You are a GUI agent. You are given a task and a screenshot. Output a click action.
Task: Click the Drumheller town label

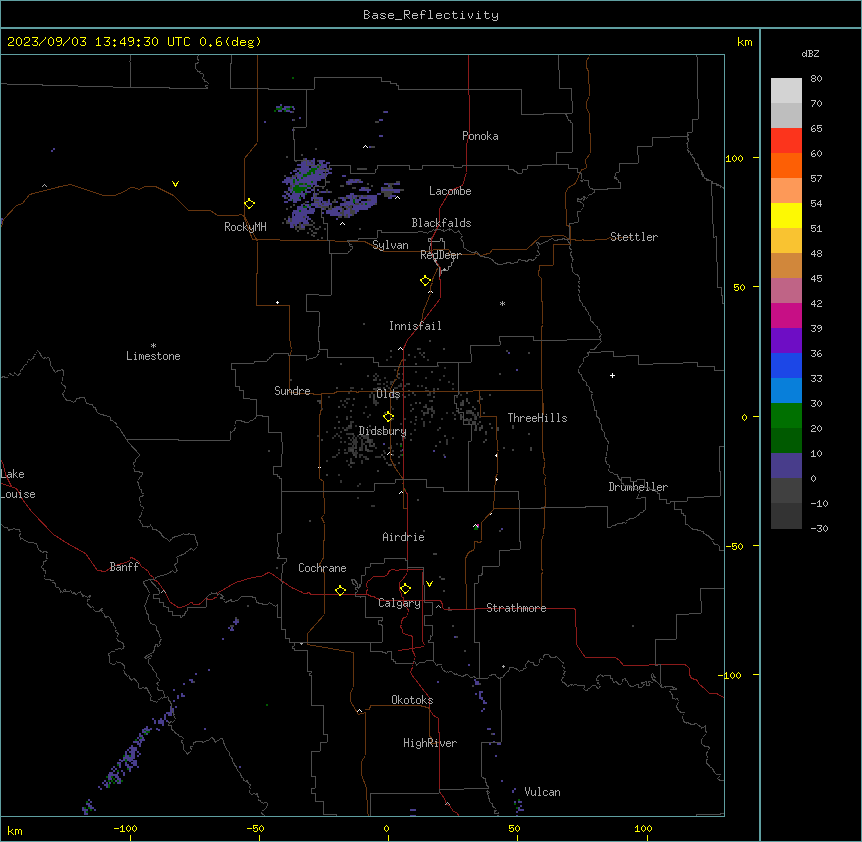638,487
